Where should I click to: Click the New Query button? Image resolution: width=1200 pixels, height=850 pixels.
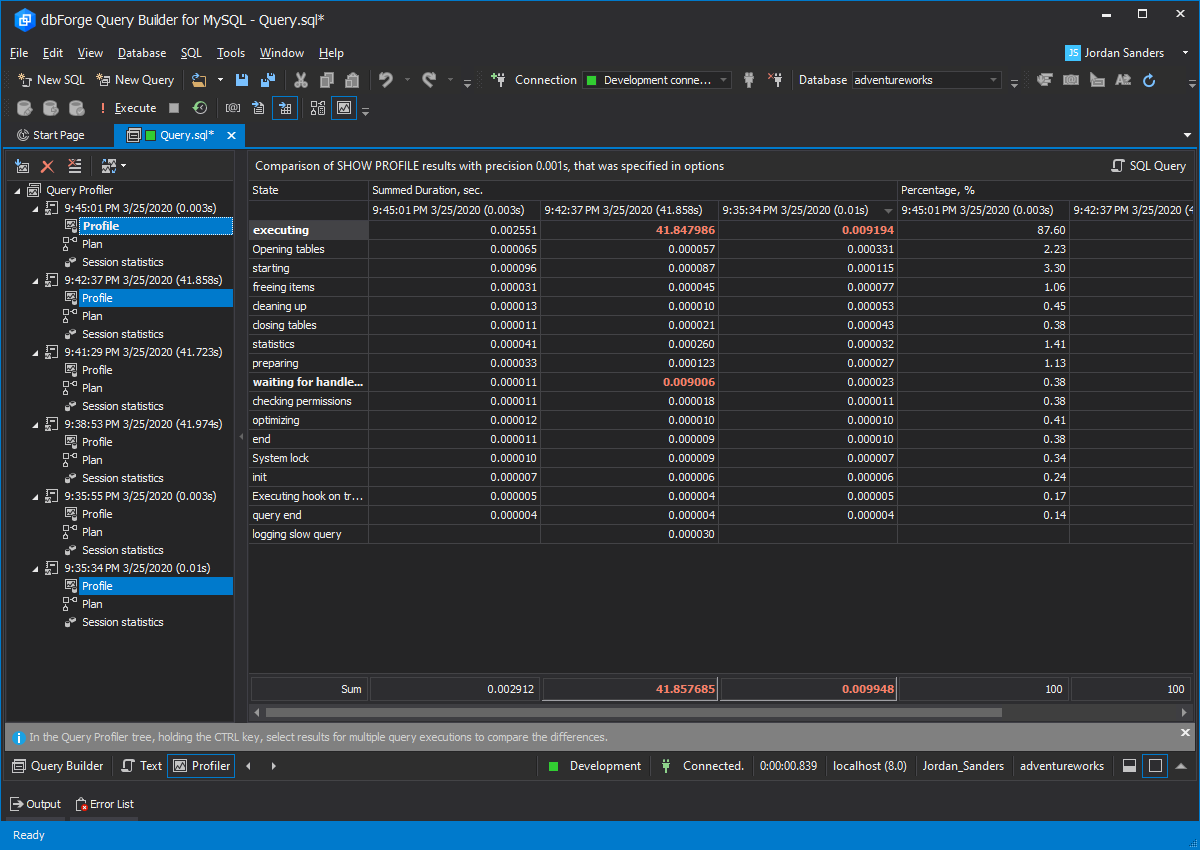tap(135, 80)
